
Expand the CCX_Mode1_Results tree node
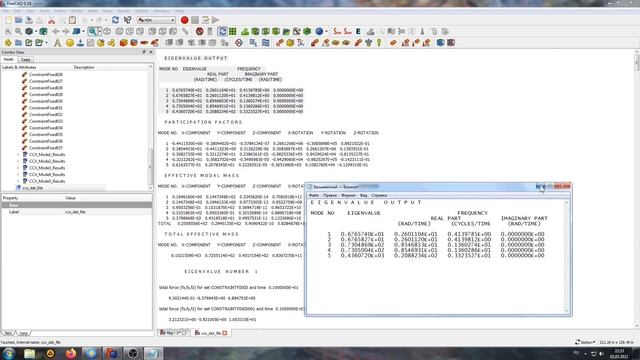[18, 155]
